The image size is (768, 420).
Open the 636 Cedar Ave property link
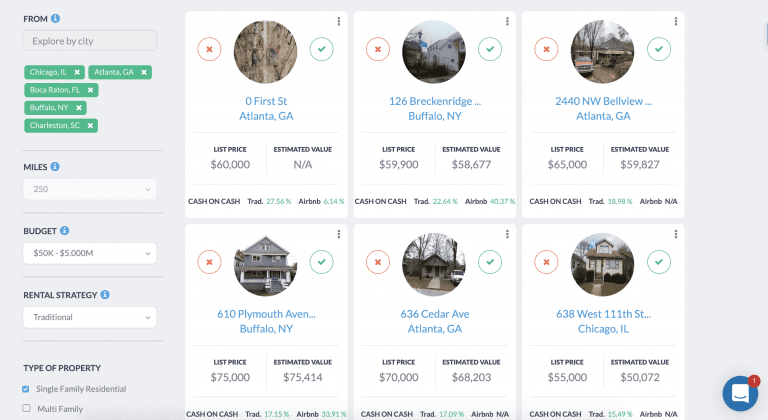434,314
